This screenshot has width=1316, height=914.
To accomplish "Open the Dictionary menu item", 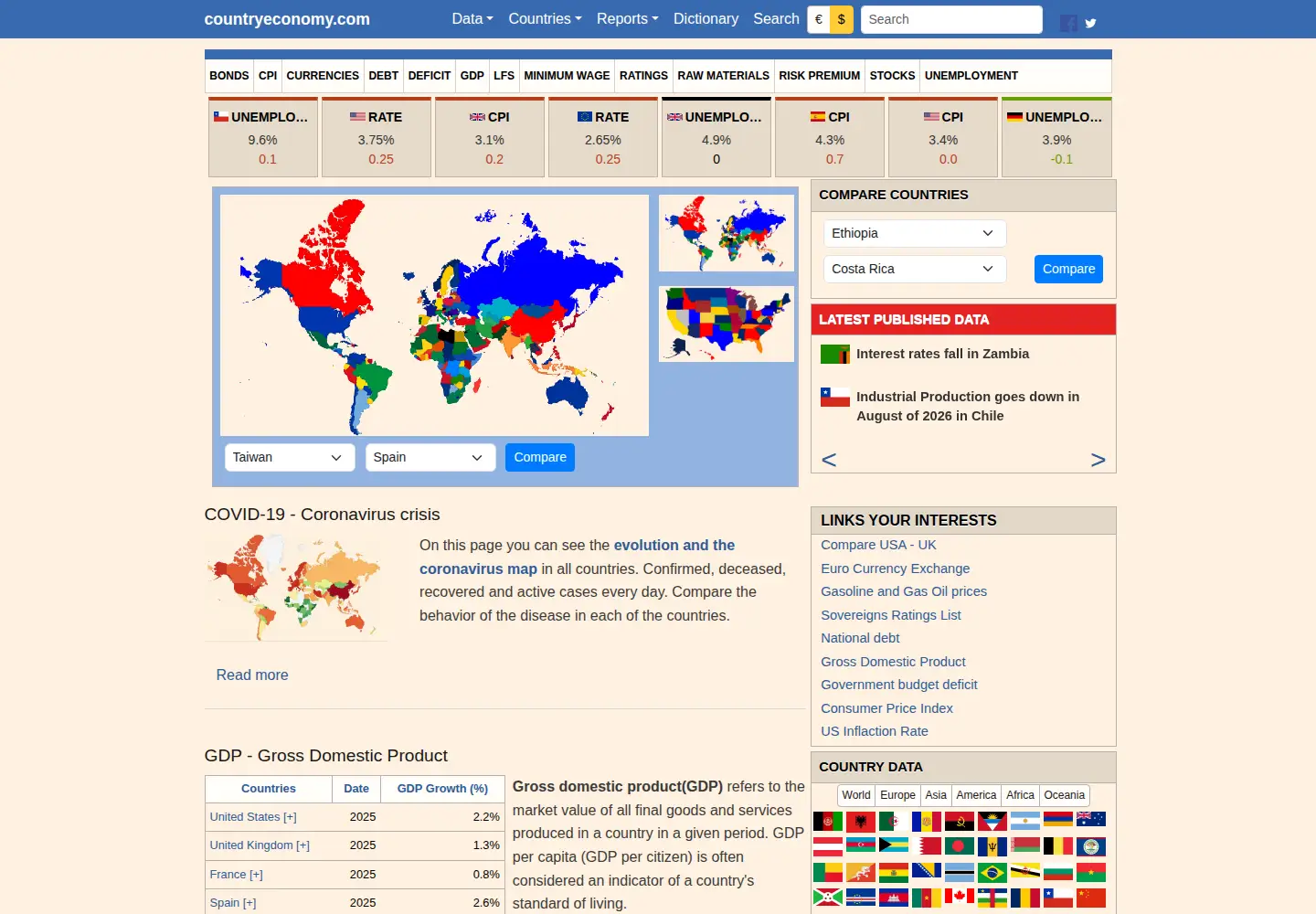I will 706,19.
